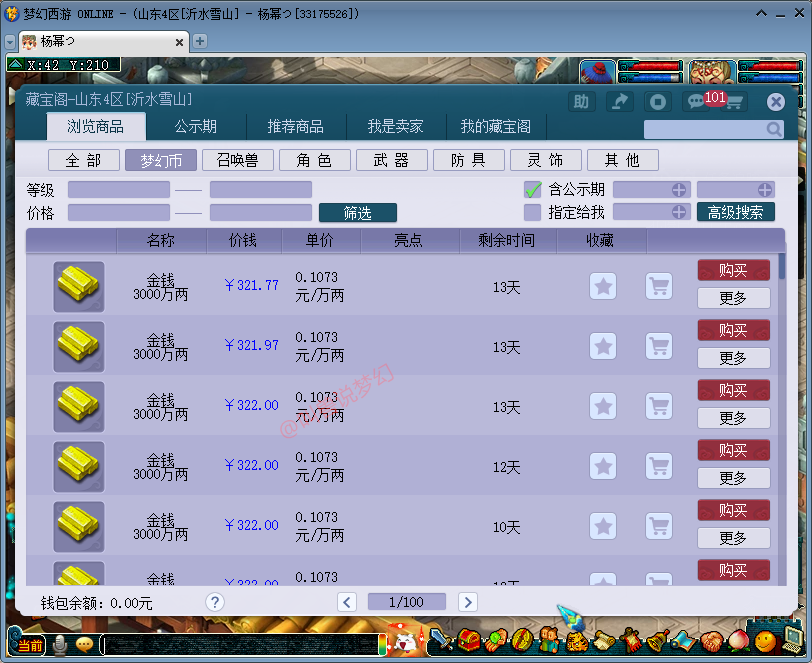
Task: Go to previous results page arrow
Action: coord(347,602)
